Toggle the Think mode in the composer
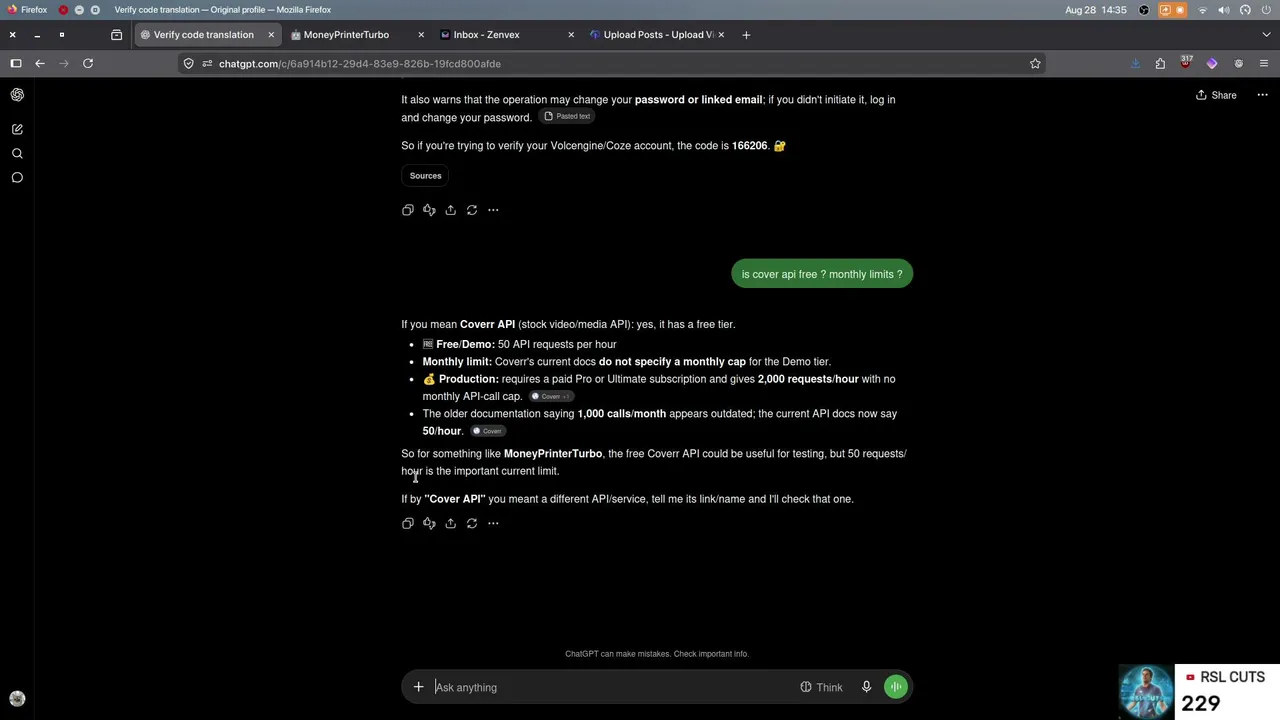Image resolution: width=1280 pixels, height=720 pixels. tap(822, 687)
